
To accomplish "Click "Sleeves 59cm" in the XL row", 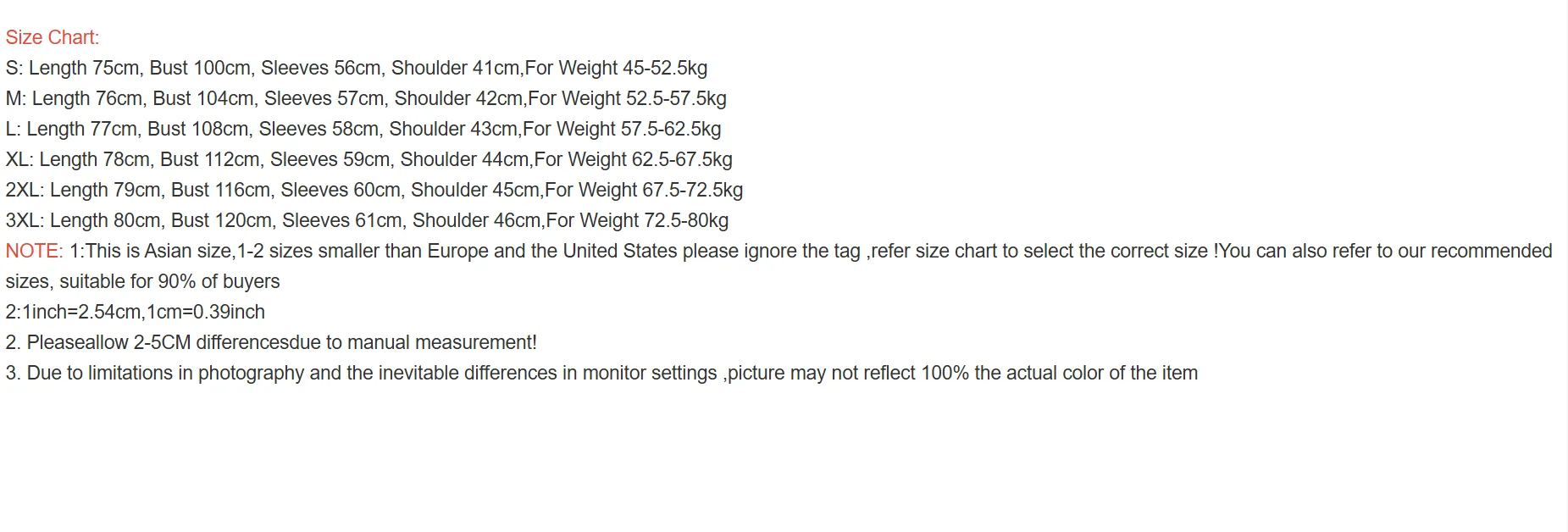I will point(330,159).
